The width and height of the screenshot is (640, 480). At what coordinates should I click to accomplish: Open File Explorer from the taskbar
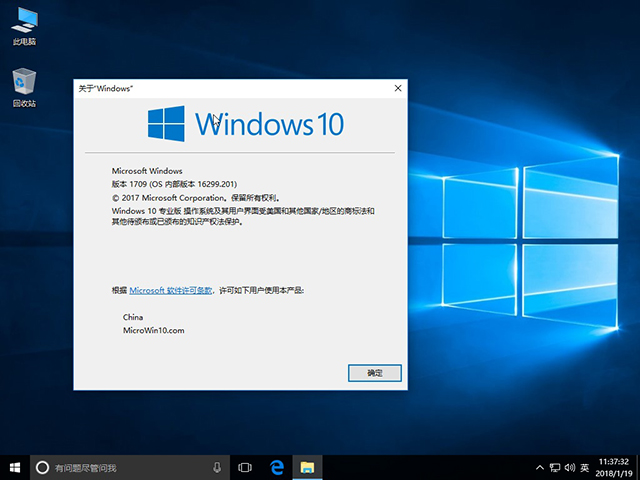click(x=307, y=468)
